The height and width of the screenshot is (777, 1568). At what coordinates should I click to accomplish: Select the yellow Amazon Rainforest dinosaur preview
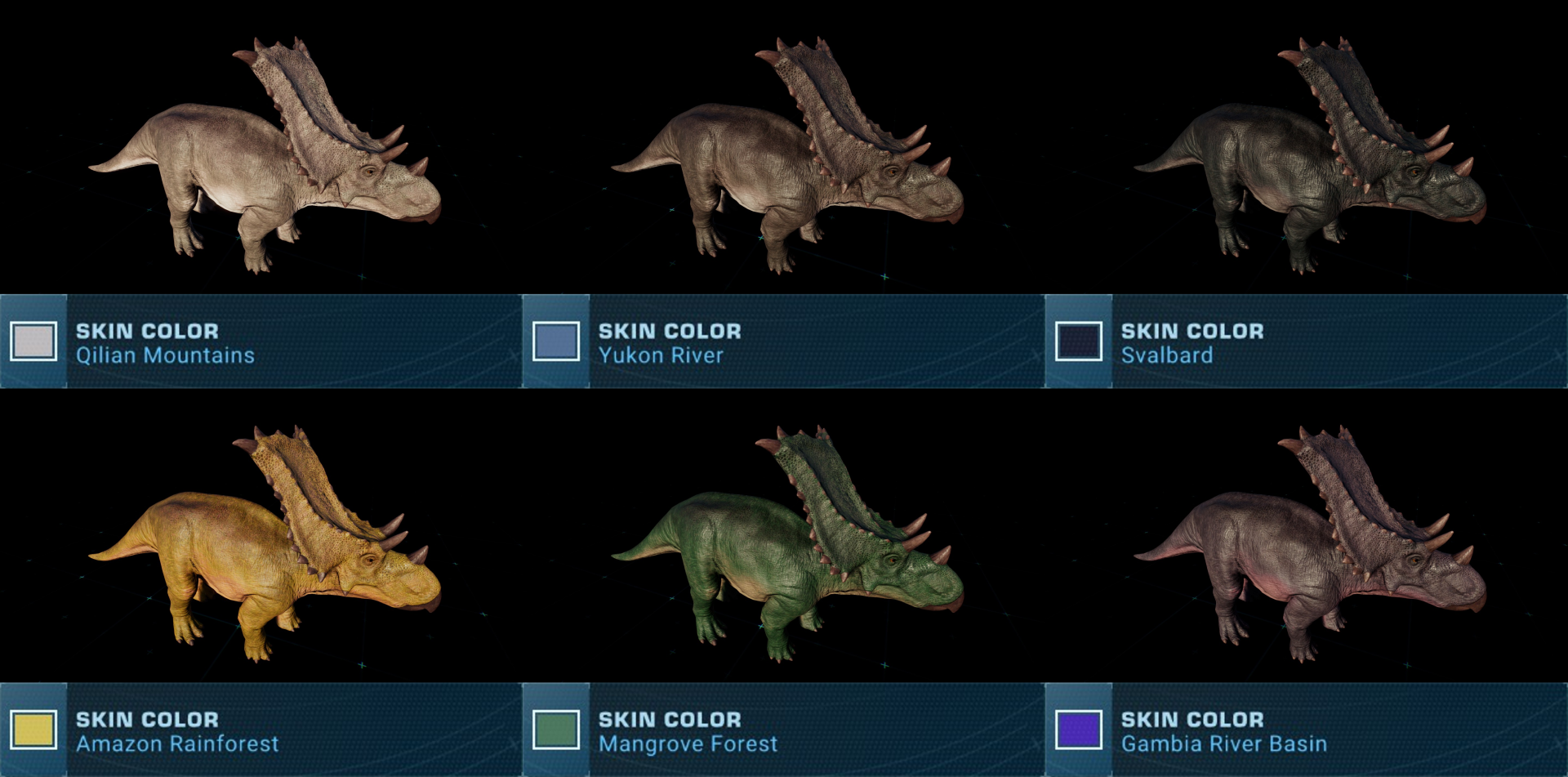coord(265,543)
